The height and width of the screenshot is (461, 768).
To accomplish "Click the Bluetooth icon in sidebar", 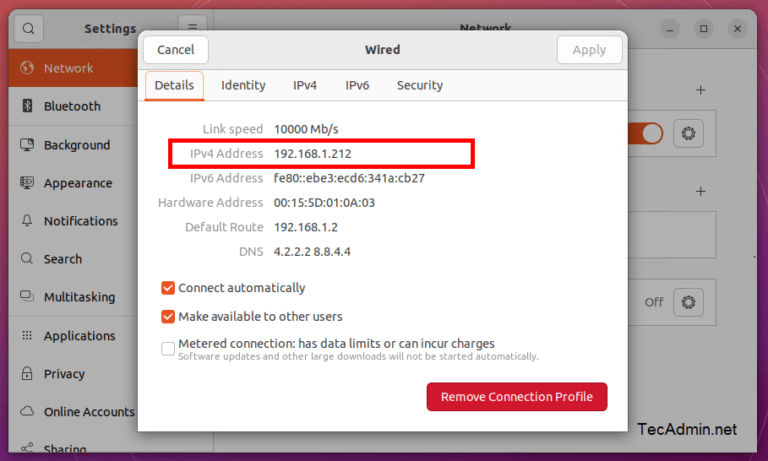I will click(27, 106).
